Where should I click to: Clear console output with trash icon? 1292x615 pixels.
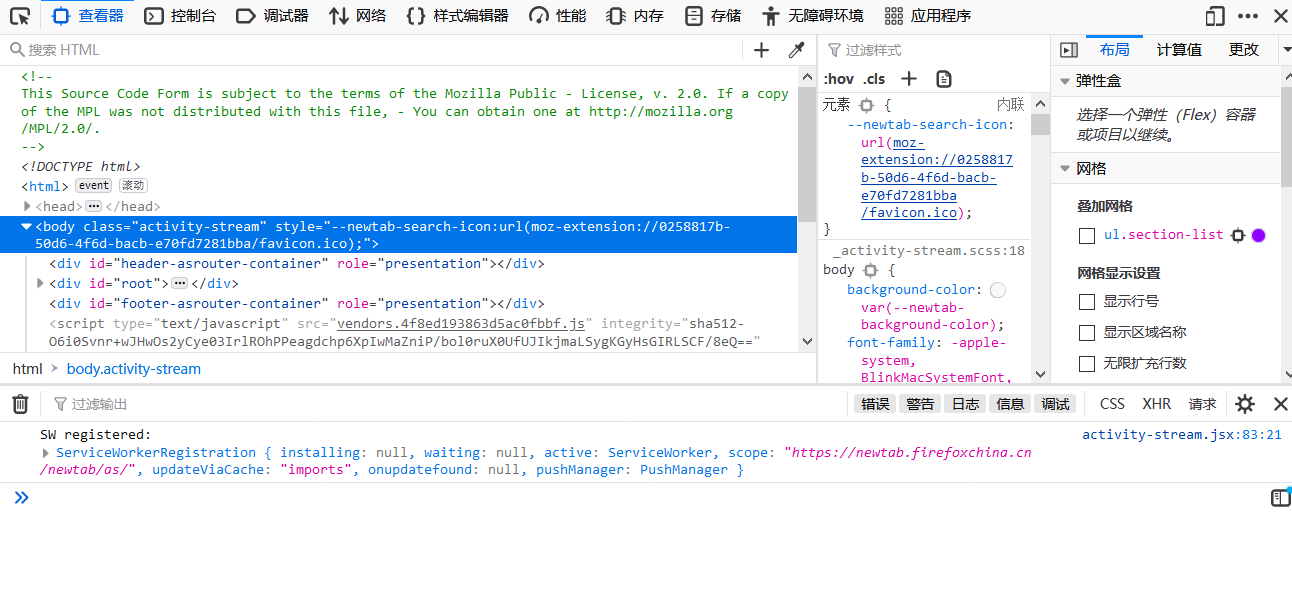[x=20, y=404]
